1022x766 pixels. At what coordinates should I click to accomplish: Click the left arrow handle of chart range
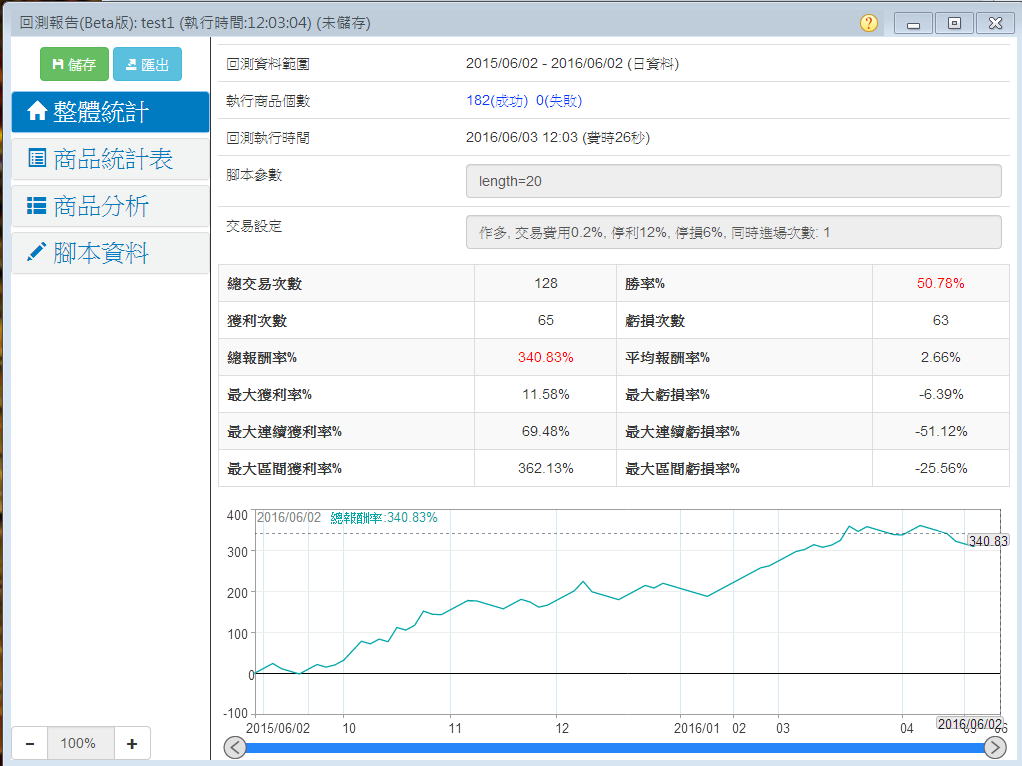pyautogui.click(x=235, y=748)
